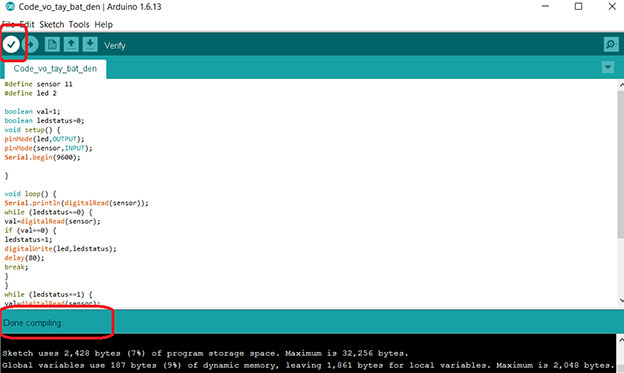
Task: Click the Verify checkmark button
Action: 11,44
